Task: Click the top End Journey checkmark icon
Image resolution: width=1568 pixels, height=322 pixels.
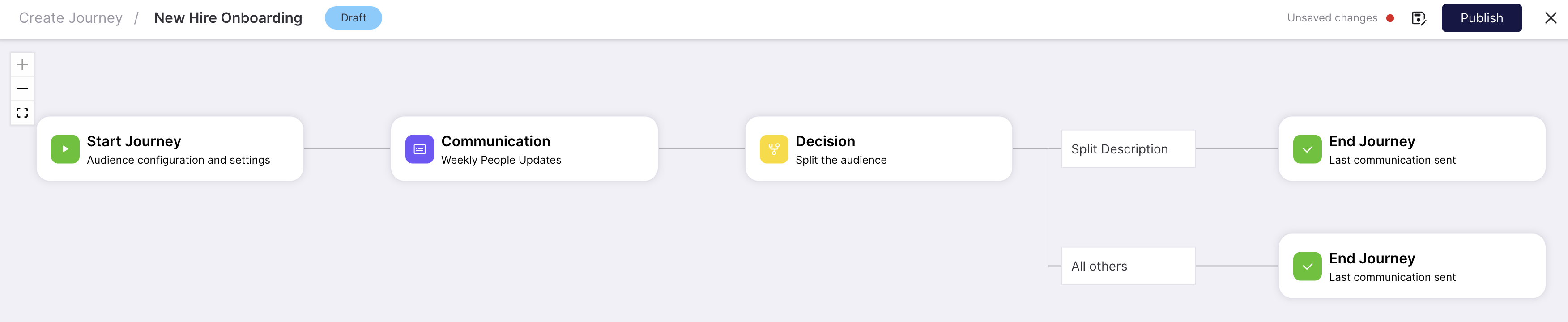Action: coord(1307,149)
